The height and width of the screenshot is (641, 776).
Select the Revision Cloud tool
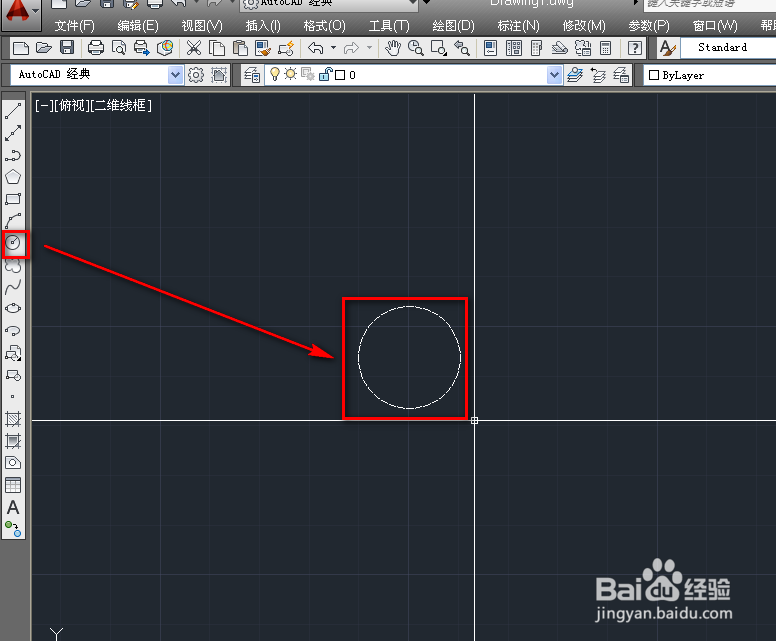tap(13, 265)
